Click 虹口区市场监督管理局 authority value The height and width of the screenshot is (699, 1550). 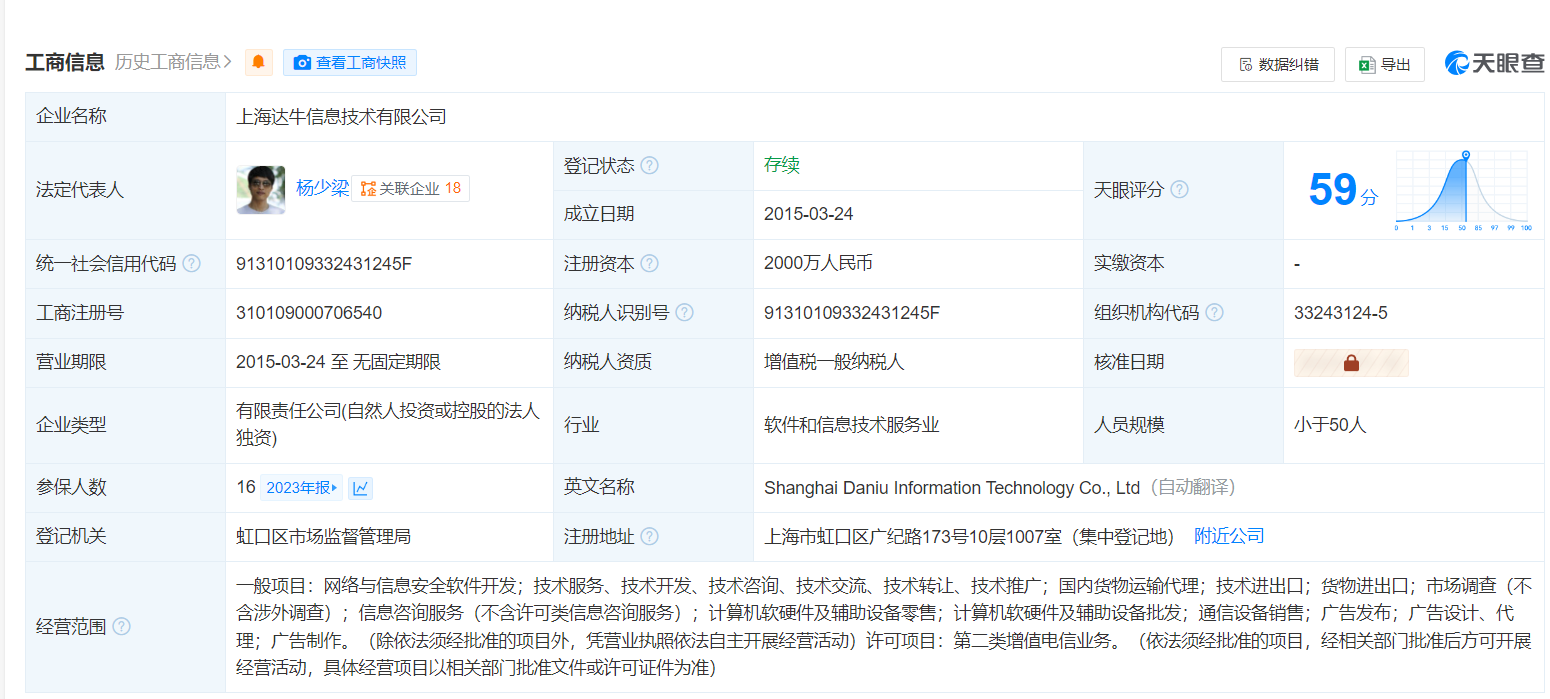pos(324,537)
